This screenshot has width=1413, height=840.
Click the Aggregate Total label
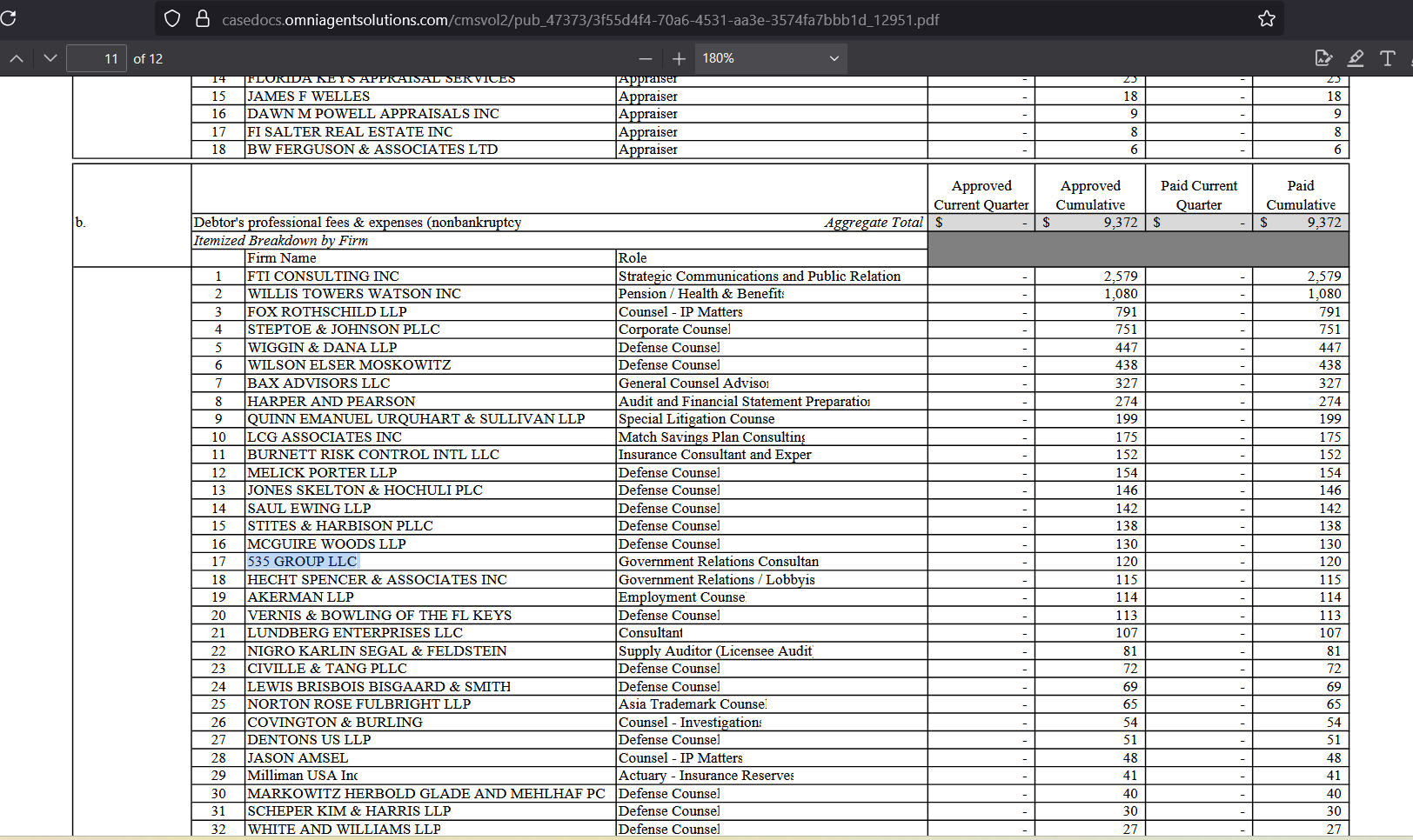coord(873,223)
